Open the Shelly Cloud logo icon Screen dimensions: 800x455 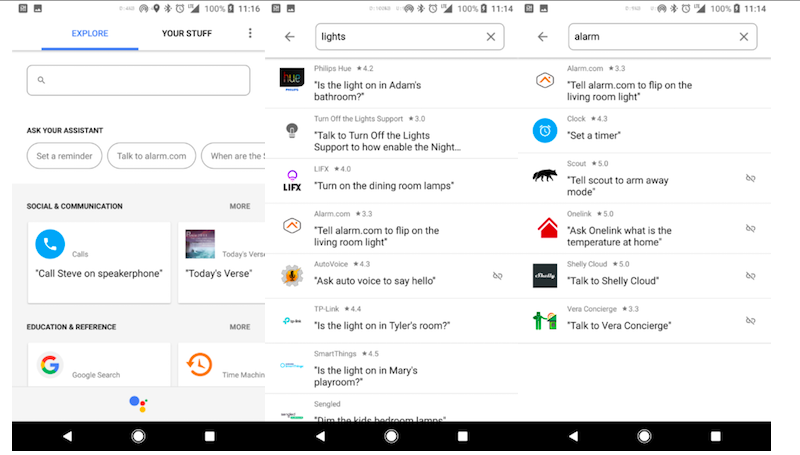(x=545, y=276)
